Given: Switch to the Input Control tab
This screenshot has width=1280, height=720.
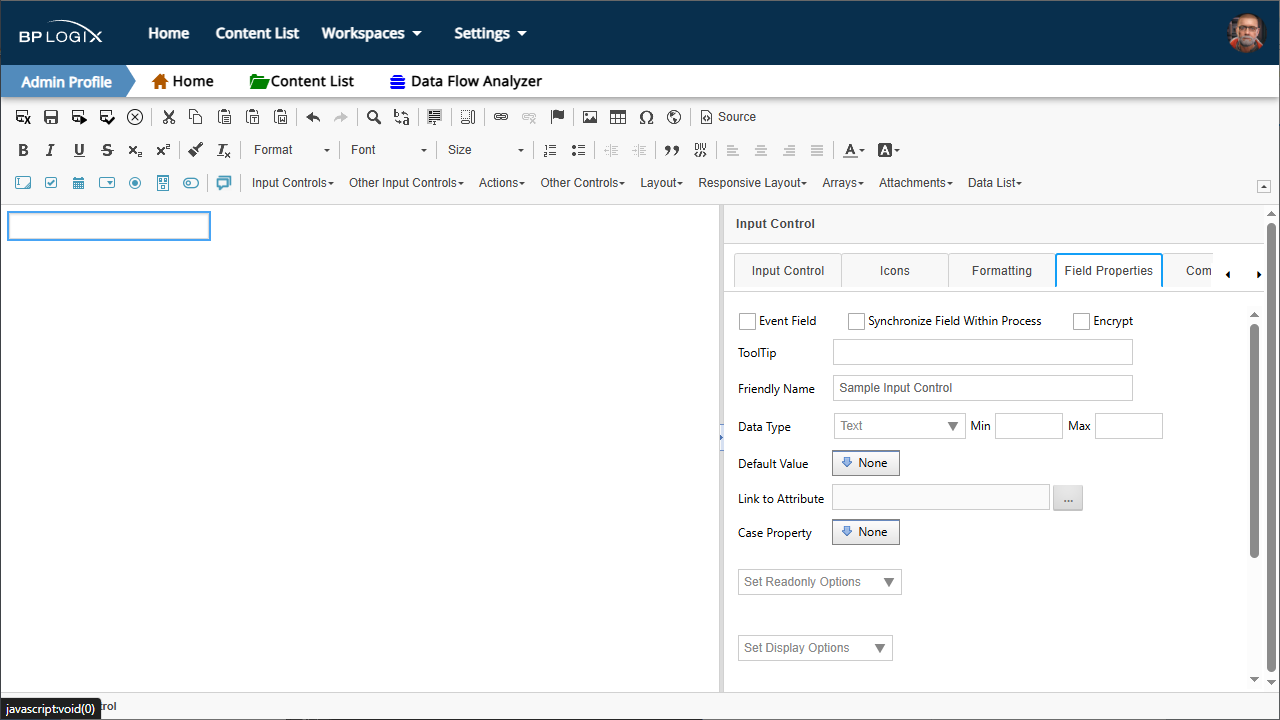Looking at the screenshot, I should (x=788, y=271).
